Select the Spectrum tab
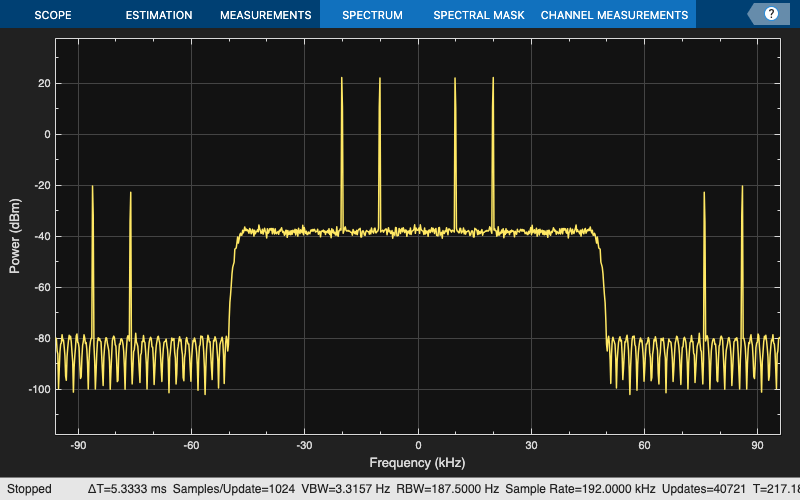Image resolution: width=800 pixels, height=500 pixels. (x=372, y=15)
